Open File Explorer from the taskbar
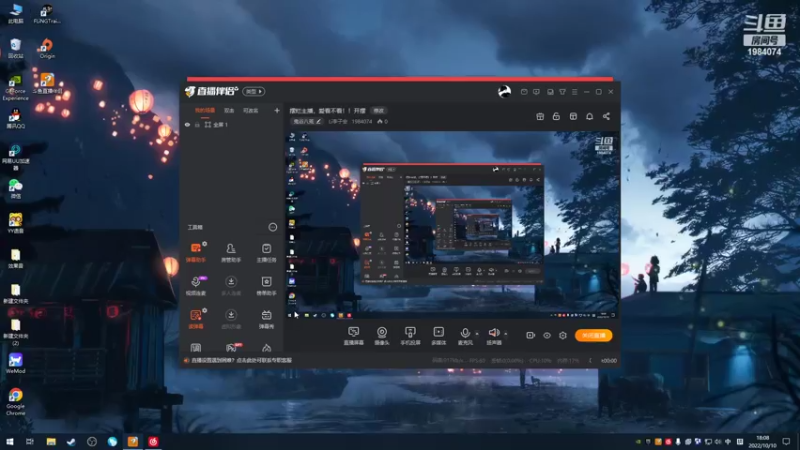 51,441
